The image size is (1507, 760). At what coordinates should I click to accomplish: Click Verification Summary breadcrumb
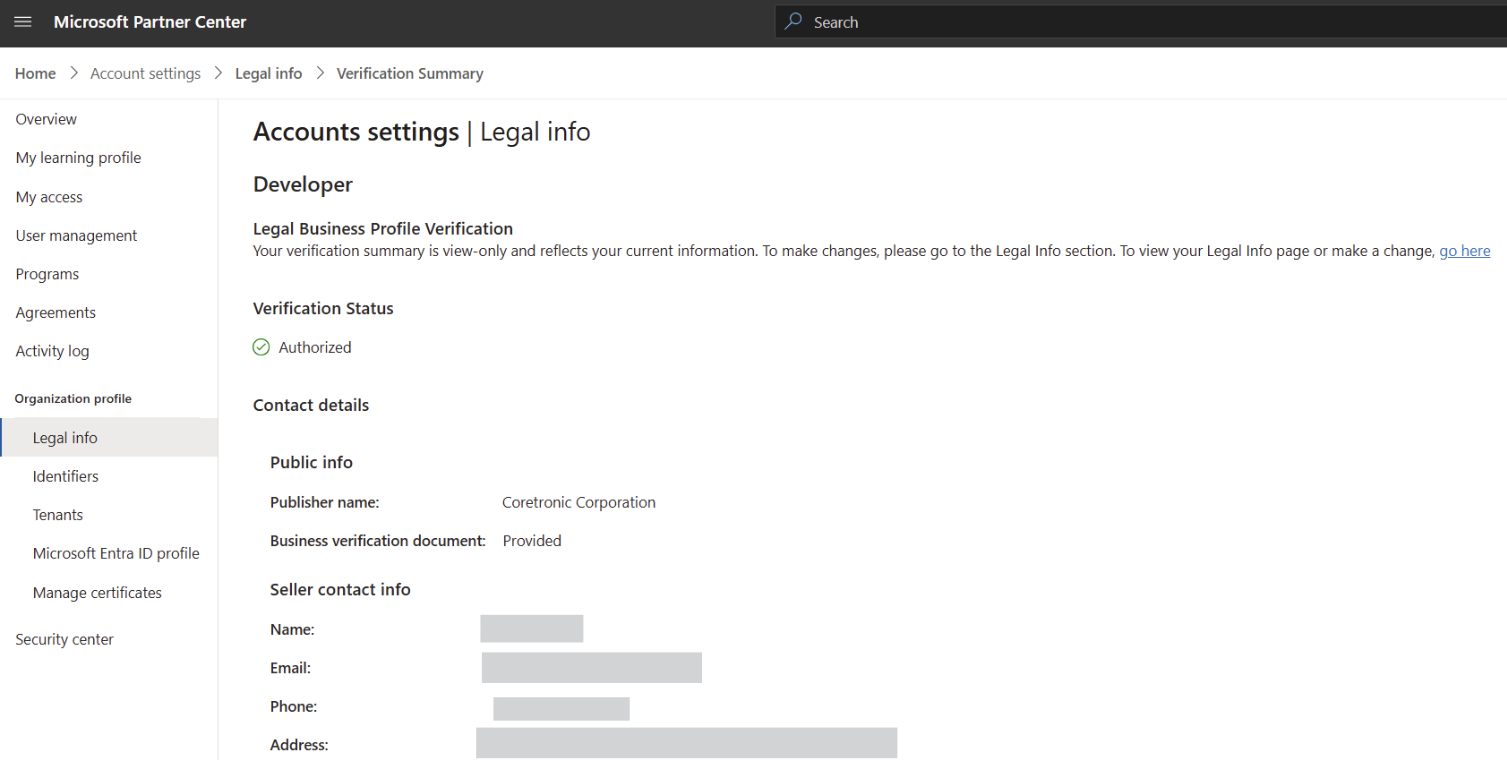tap(410, 73)
